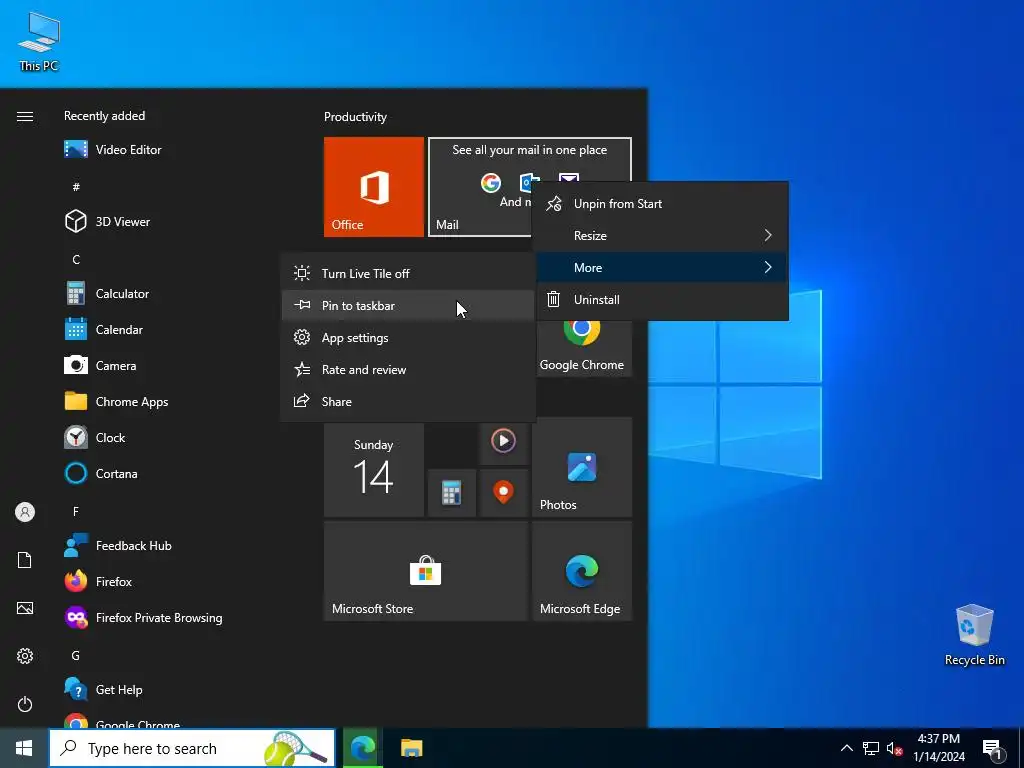Screen dimensions: 1024x768
Task: Open the Microsoft Store tile
Action: (426, 571)
